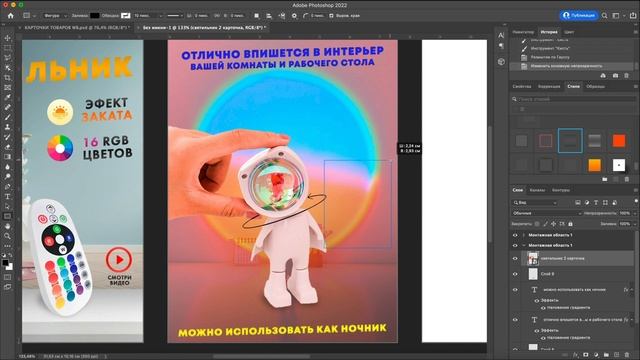Viewport: 640px width, 360px height.
Task: Switch to the Цвет tab
Action: tap(569, 31)
